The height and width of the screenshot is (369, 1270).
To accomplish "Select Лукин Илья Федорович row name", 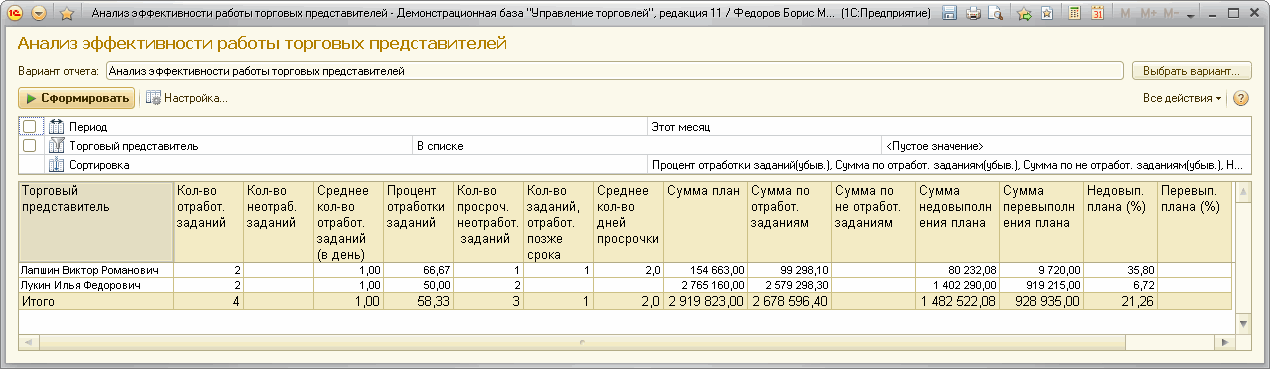I will (96, 285).
